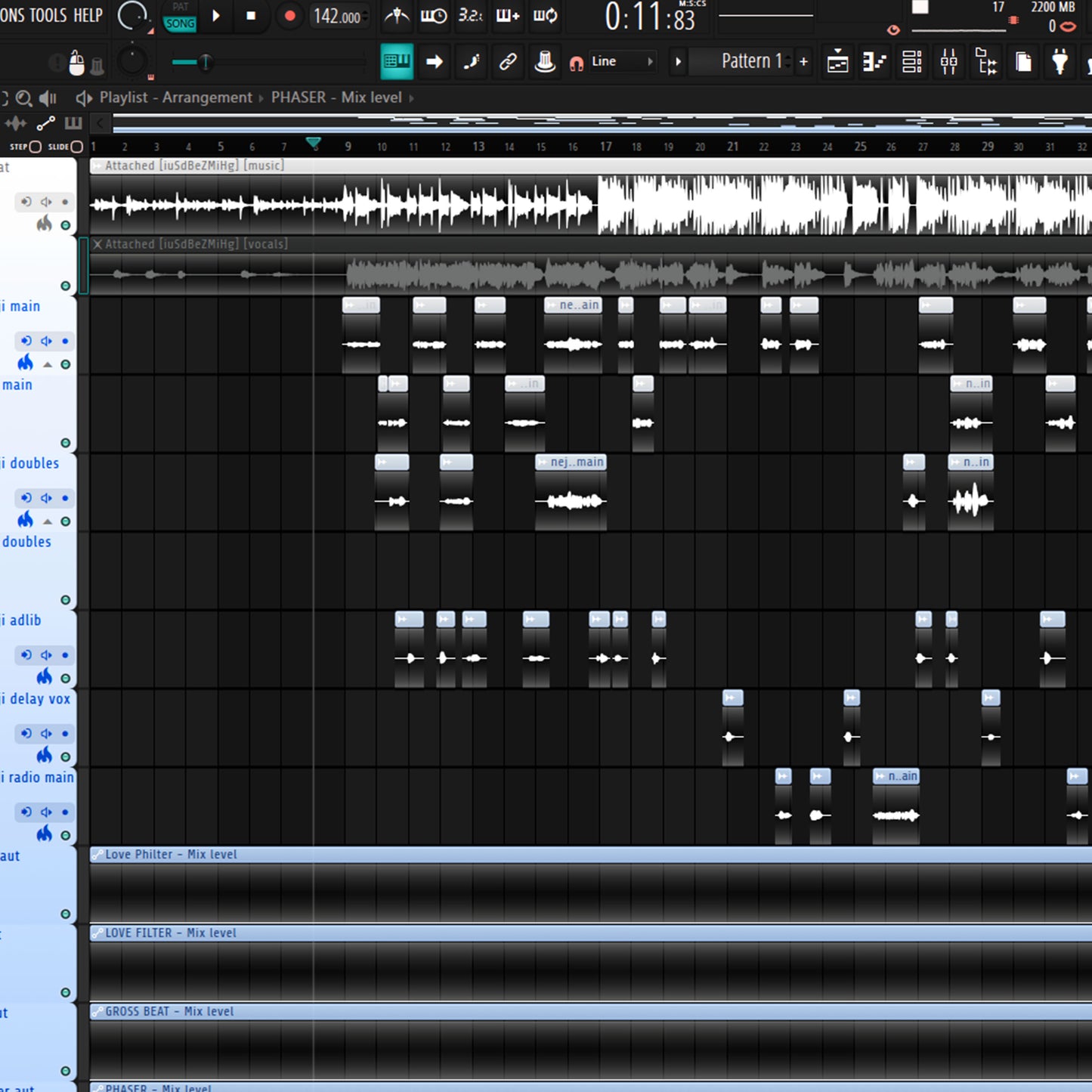Switch to PAT pattern mode
This screenshot has height=1092, width=1092.
coord(180,8)
